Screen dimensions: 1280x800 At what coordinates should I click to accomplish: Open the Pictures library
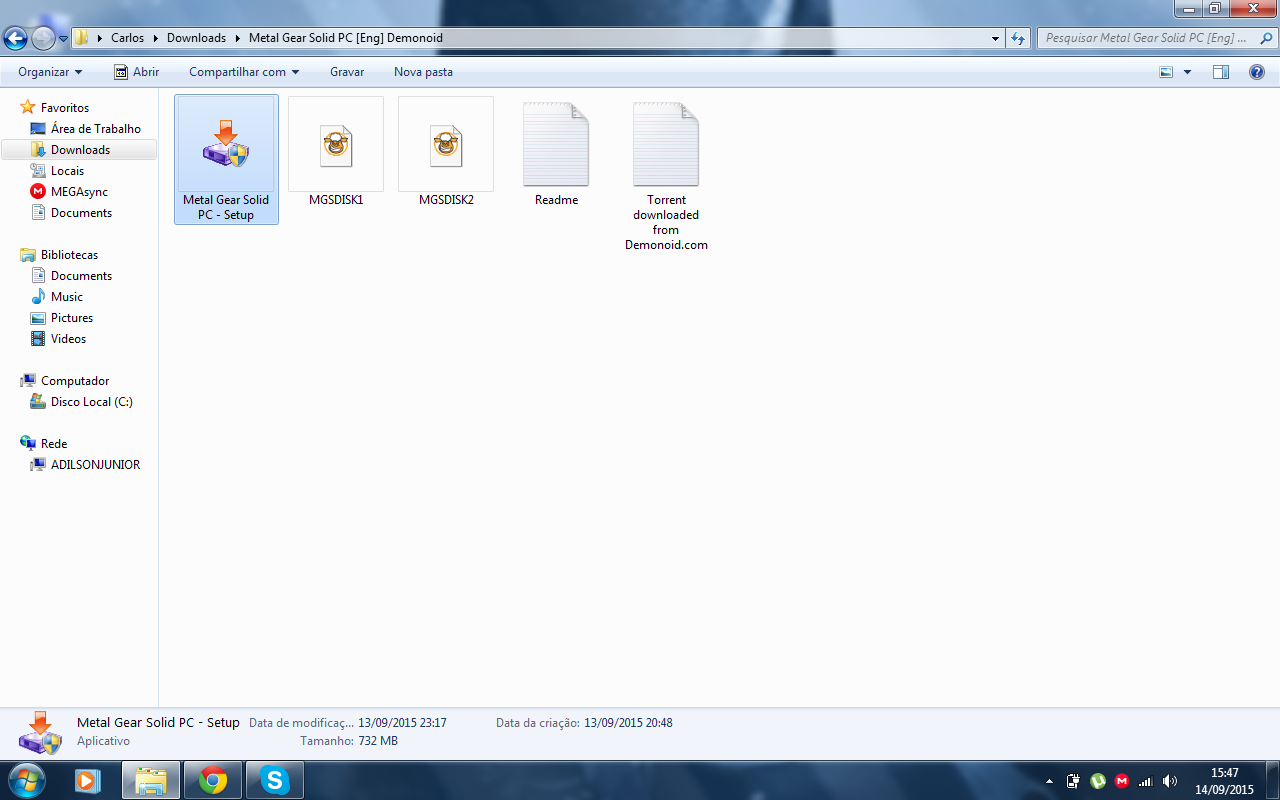[72, 317]
